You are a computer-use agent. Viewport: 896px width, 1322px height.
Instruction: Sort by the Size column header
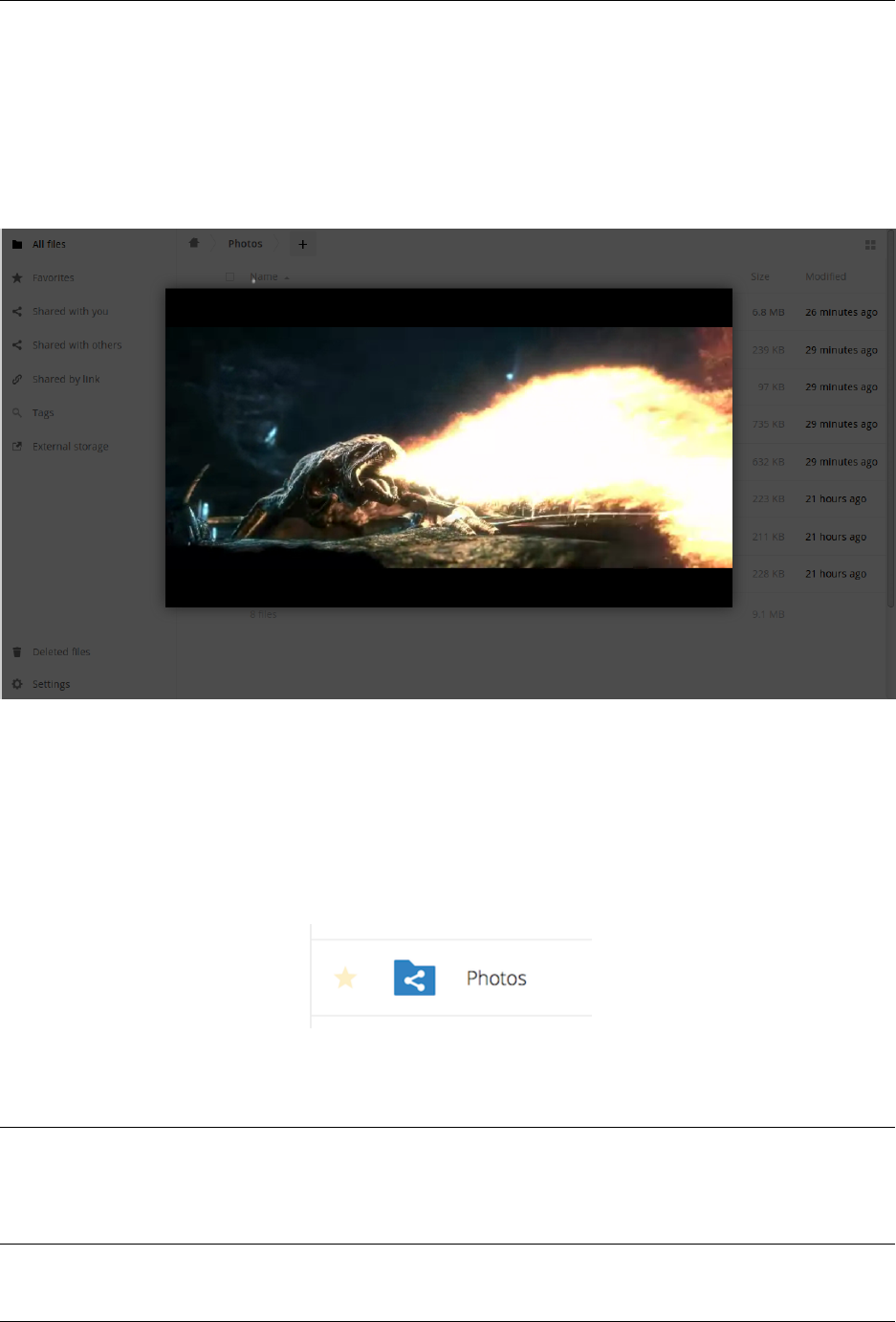tap(760, 276)
